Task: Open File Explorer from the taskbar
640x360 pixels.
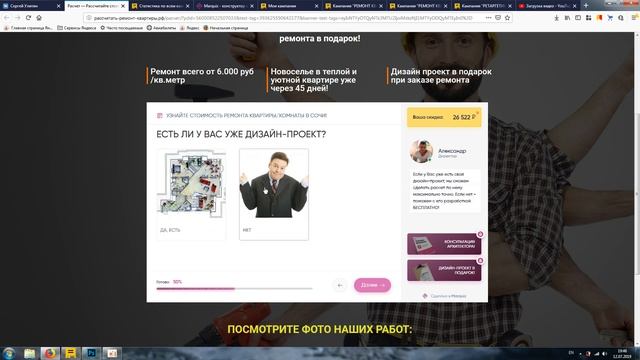Action: point(29,353)
